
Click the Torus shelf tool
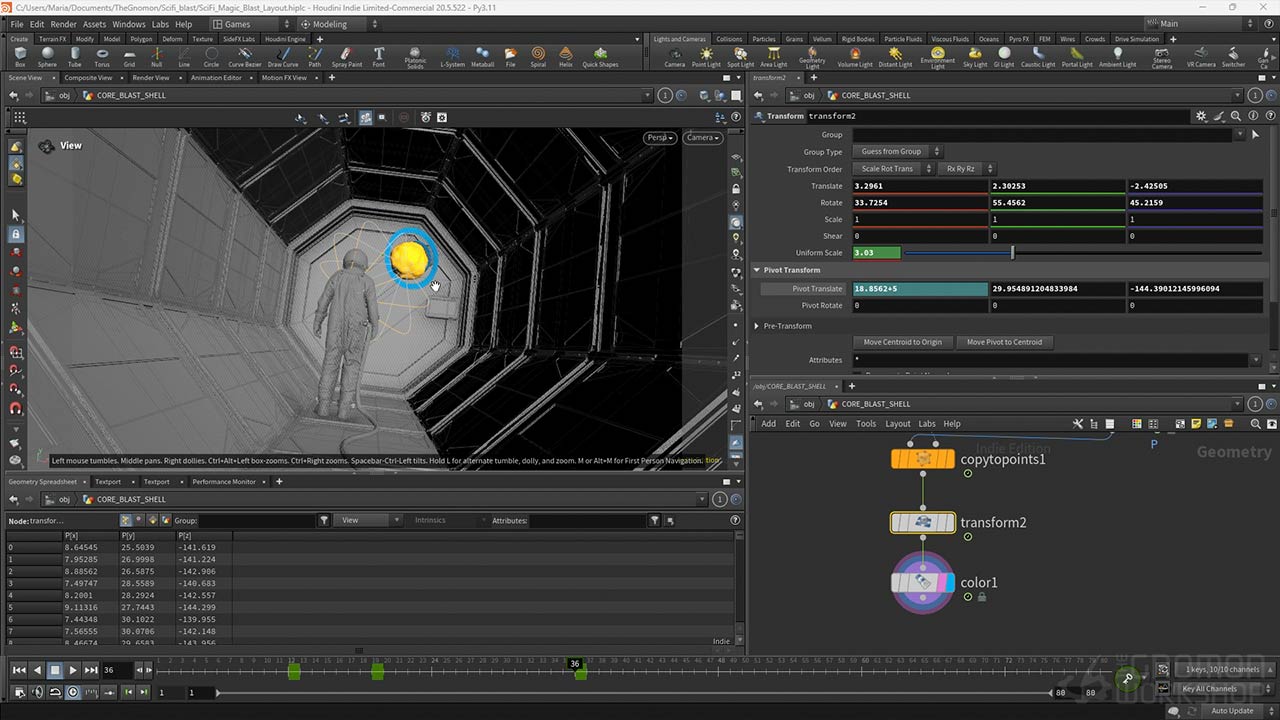102,56
